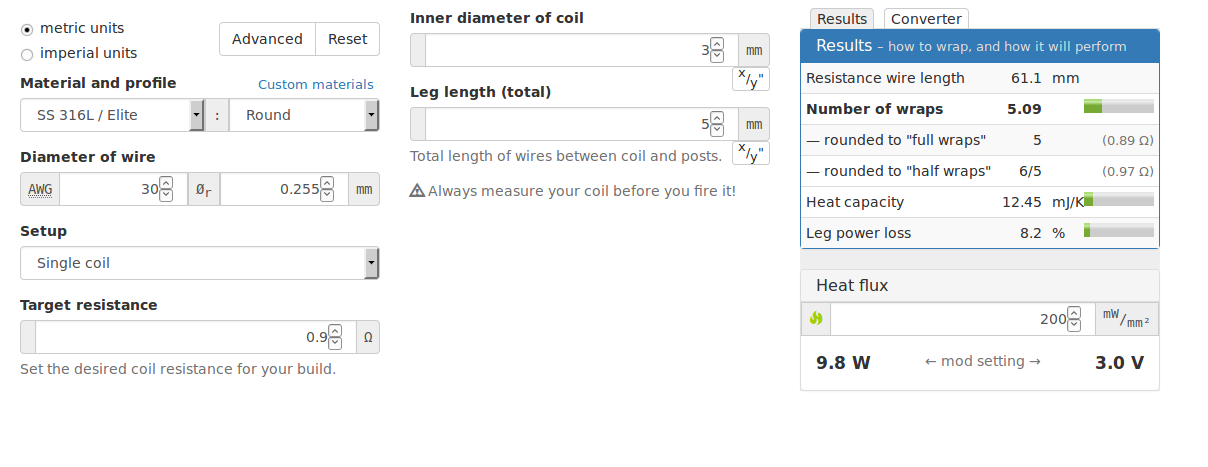Image resolution: width=1208 pixels, height=467 pixels.
Task: Click the wire diameter Ør symbol
Action: point(204,189)
